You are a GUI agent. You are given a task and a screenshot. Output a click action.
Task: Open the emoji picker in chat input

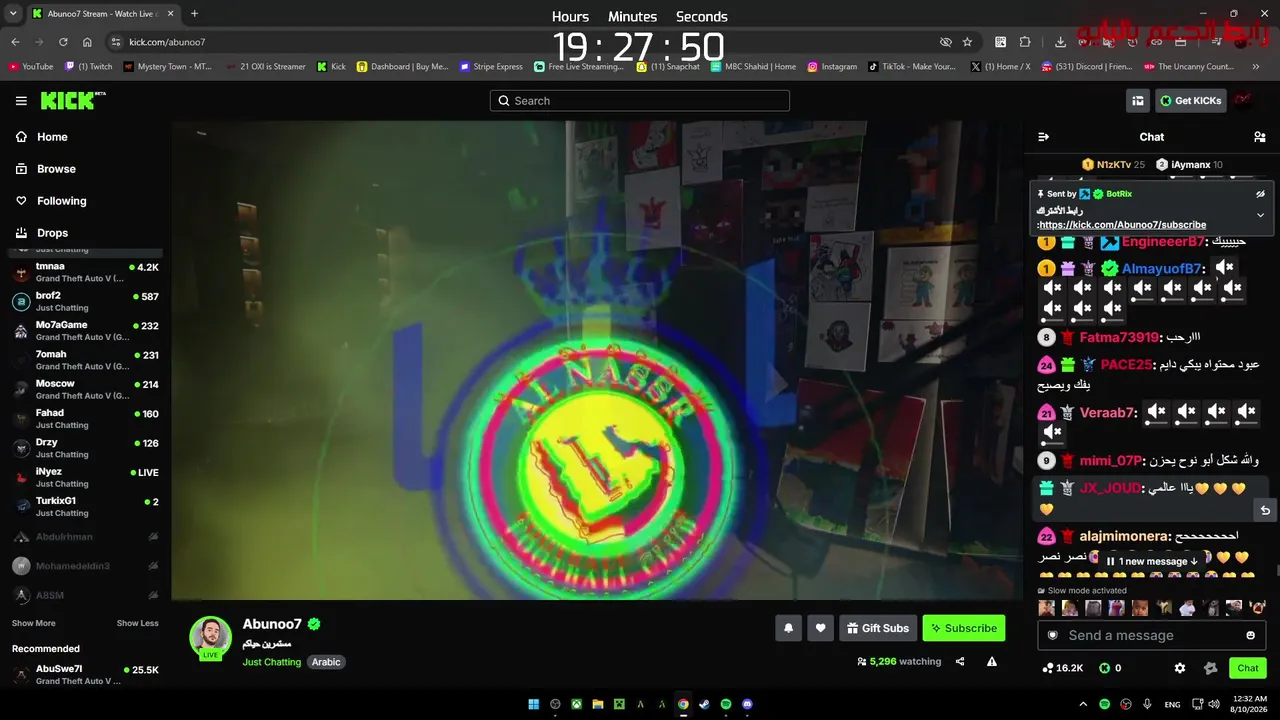(1250, 635)
